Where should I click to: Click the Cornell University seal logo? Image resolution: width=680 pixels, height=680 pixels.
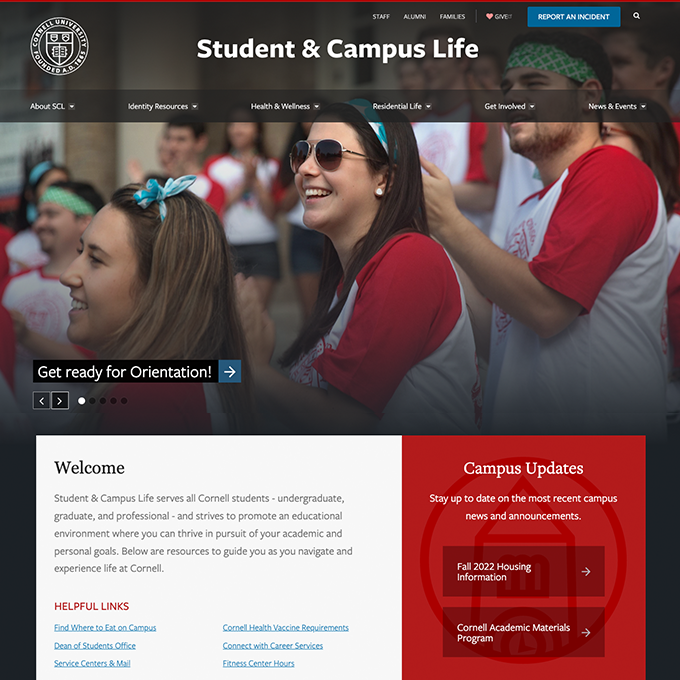(x=59, y=46)
